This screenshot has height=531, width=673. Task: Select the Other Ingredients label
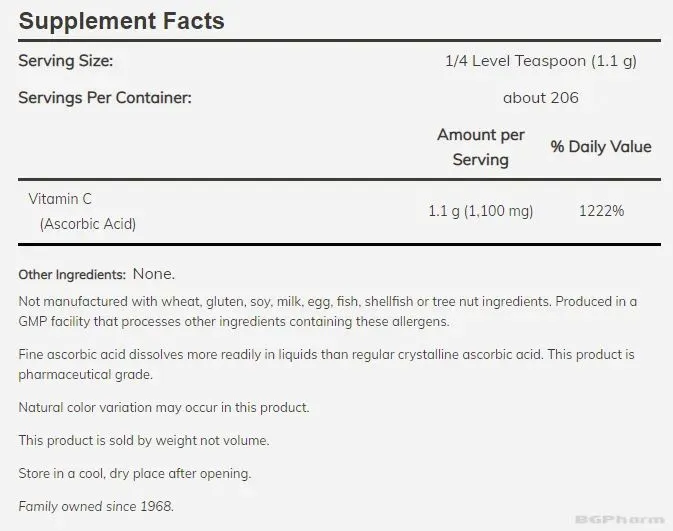pyautogui.click(x=72, y=275)
